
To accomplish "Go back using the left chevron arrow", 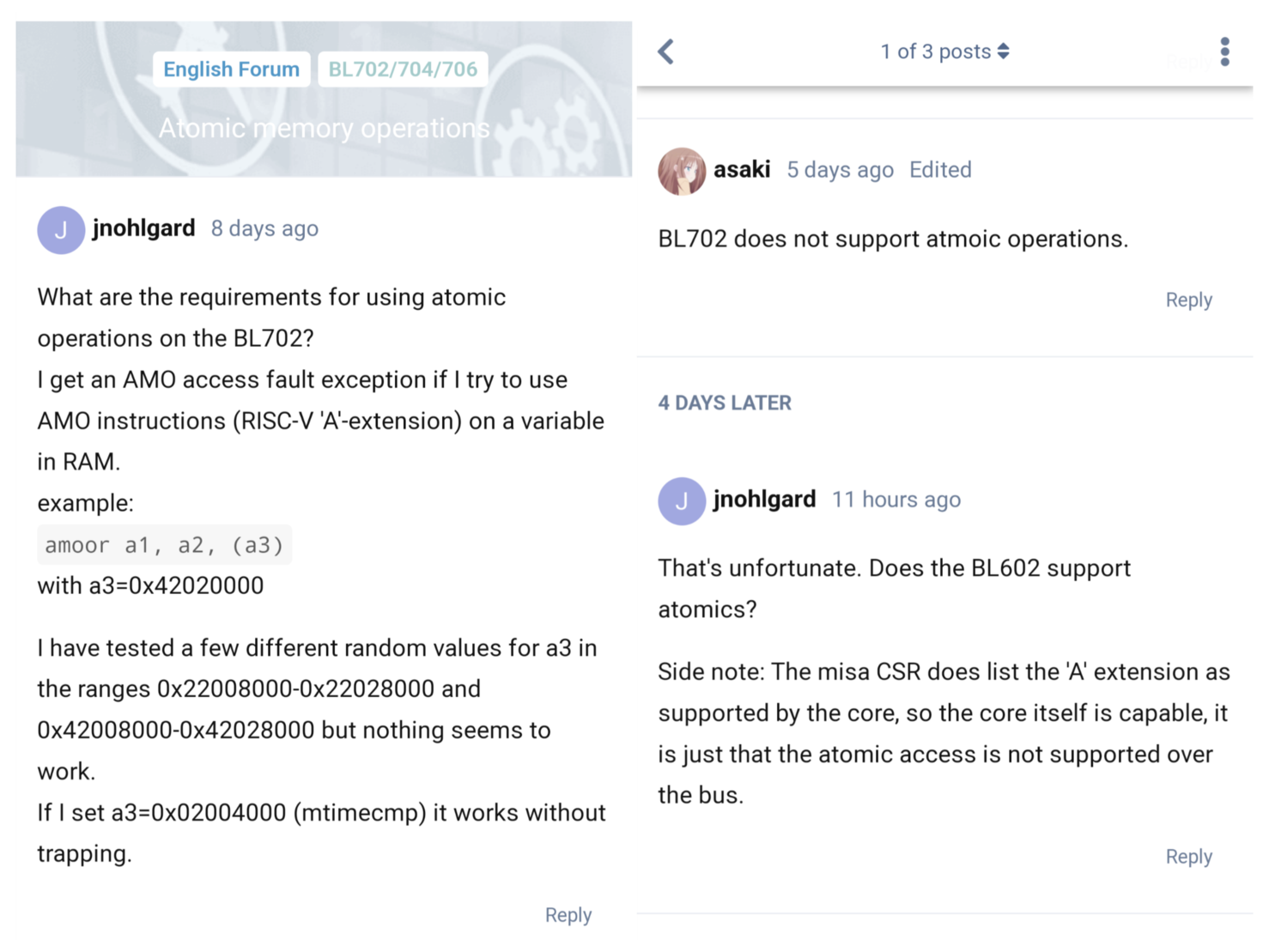I will click(666, 52).
